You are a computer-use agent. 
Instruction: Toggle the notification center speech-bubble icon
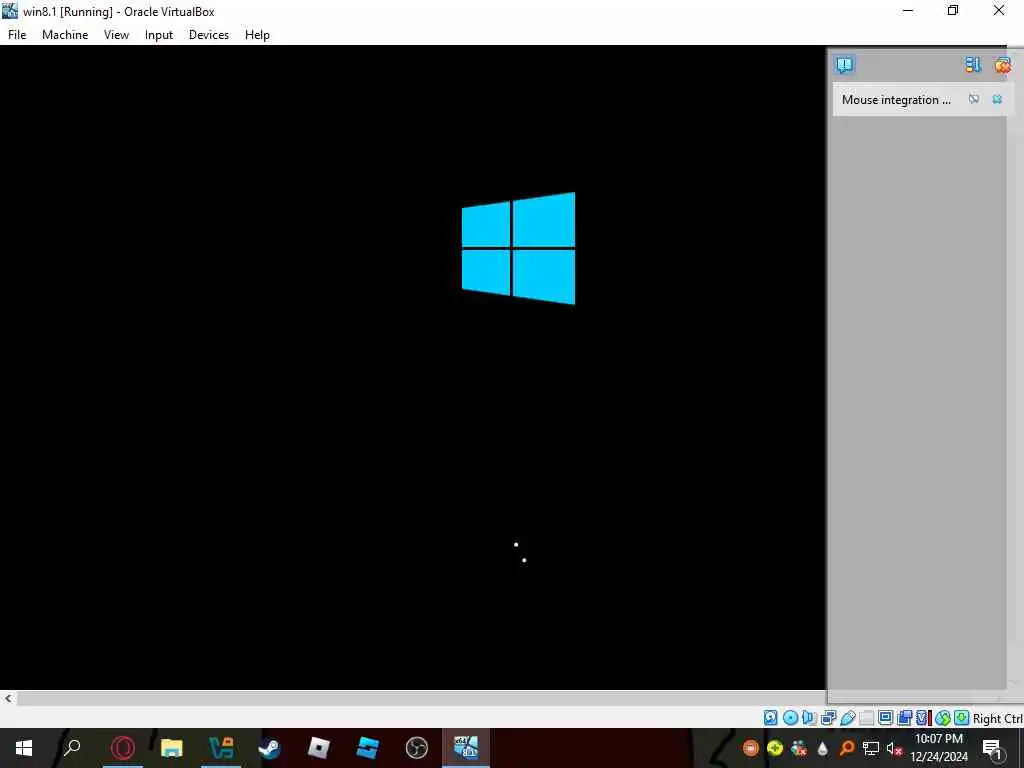(x=844, y=65)
